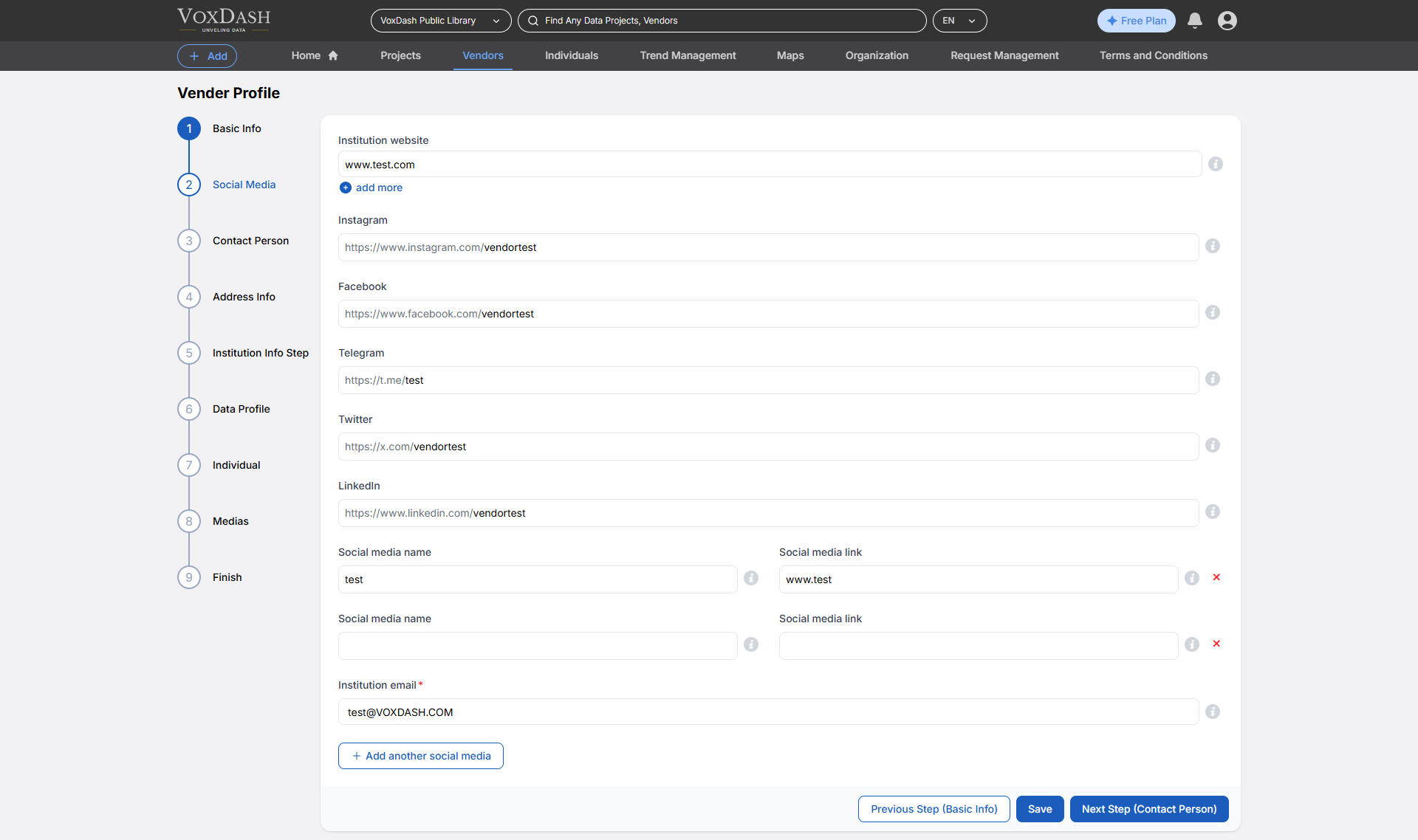Open the Projects menu tab
The width and height of the screenshot is (1418, 840).
click(400, 55)
